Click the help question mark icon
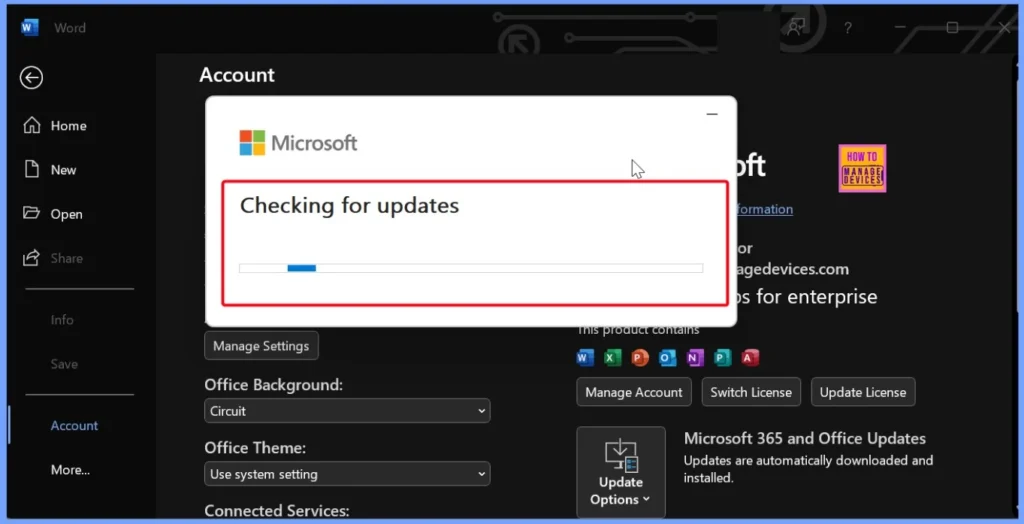1024x524 pixels. 848,27
